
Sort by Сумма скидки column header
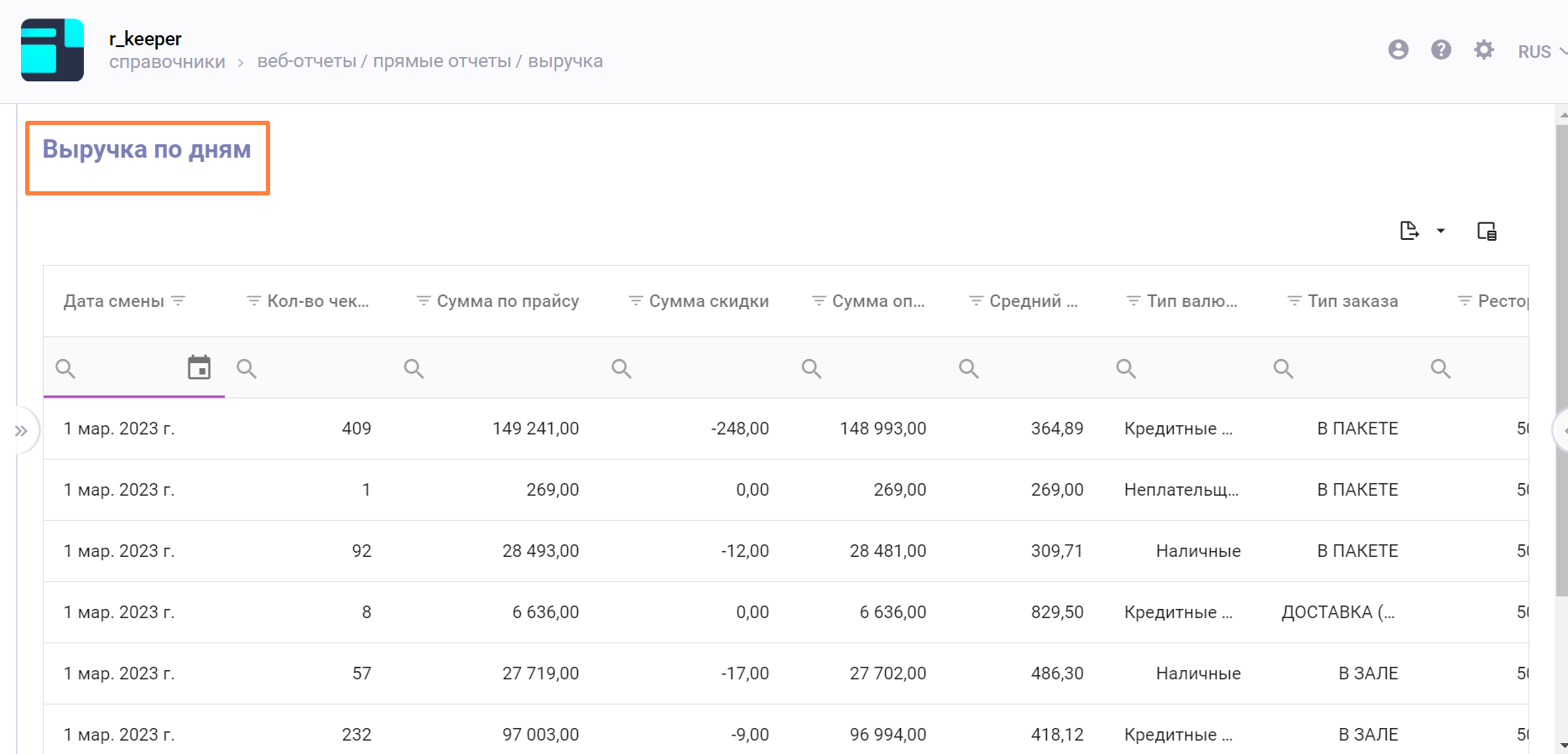[708, 301]
